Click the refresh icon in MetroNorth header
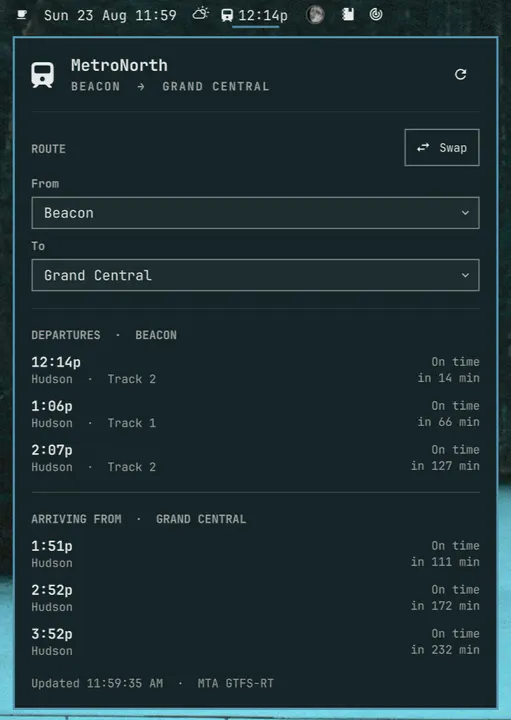 [x=460, y=74]
